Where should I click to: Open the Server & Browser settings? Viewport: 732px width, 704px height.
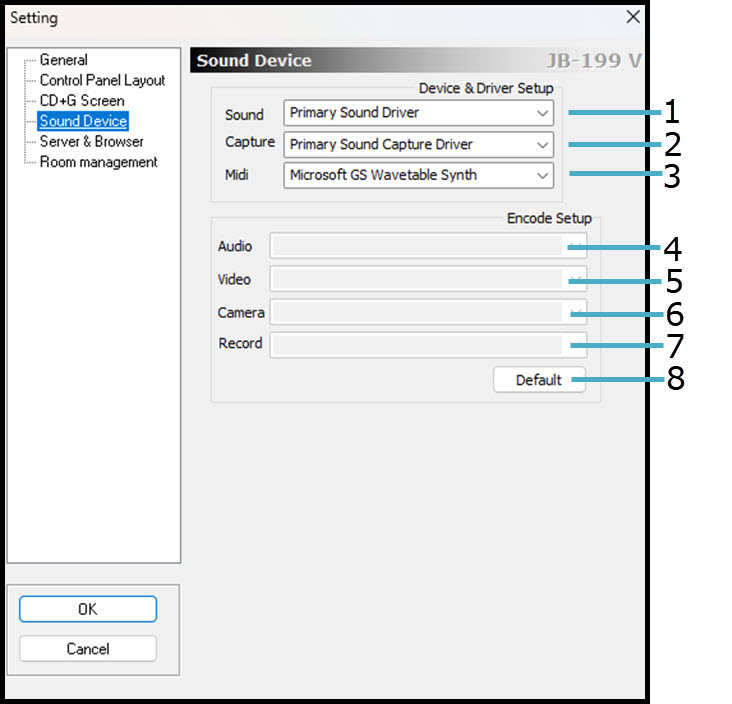pyautogui.click(x=91, y=142)
